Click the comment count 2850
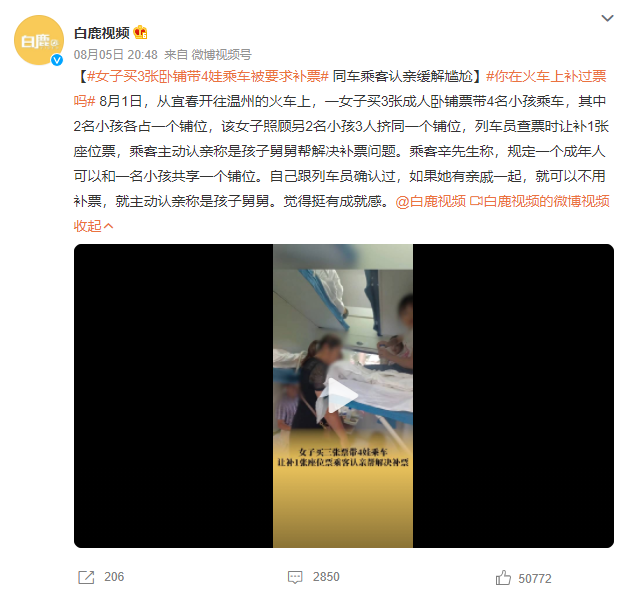Image resolution: width=626 pixels, height=590 pixels. click(326, 577)
